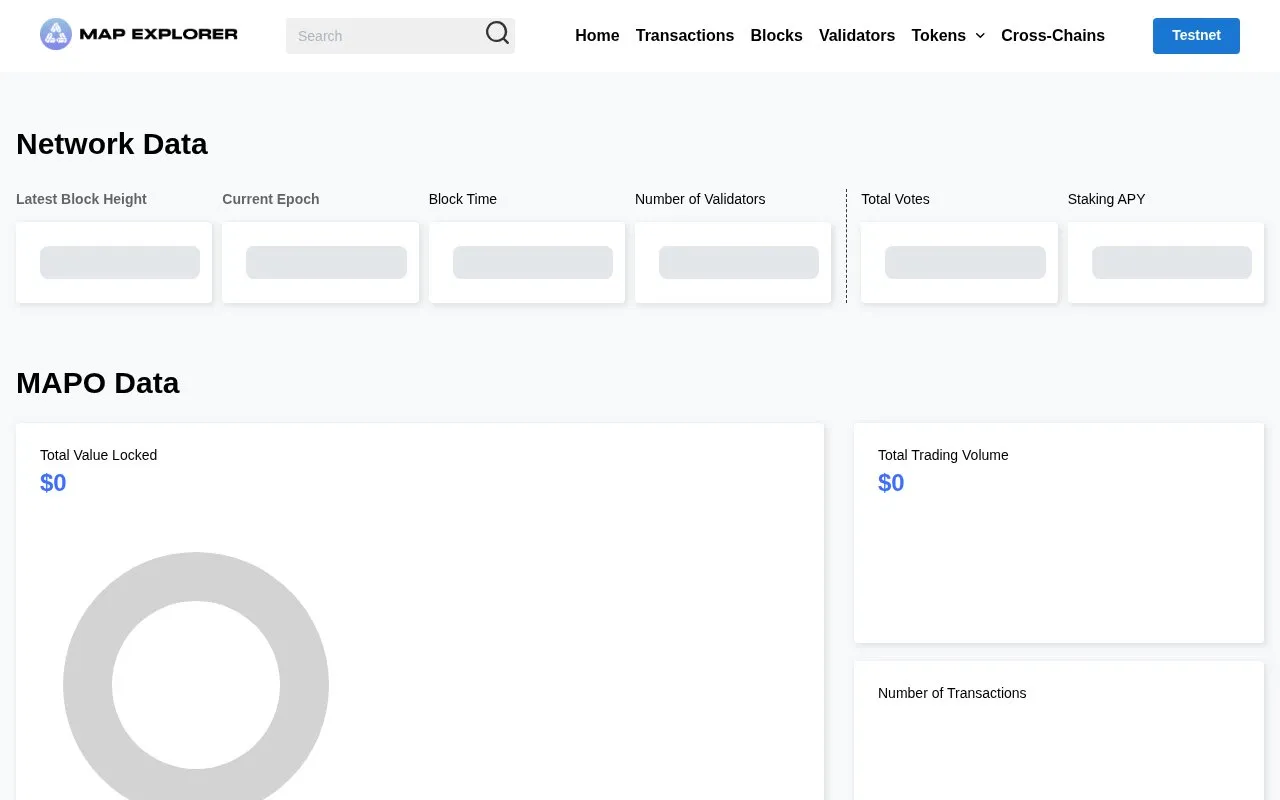Expand the Tokens dropdown chevron
The width and height of the screenshot is (1280, 800).
coord(980,36)
